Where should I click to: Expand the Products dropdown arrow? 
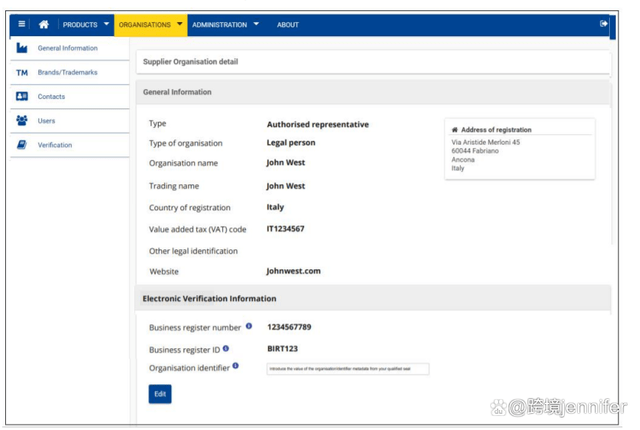[106, 24]
